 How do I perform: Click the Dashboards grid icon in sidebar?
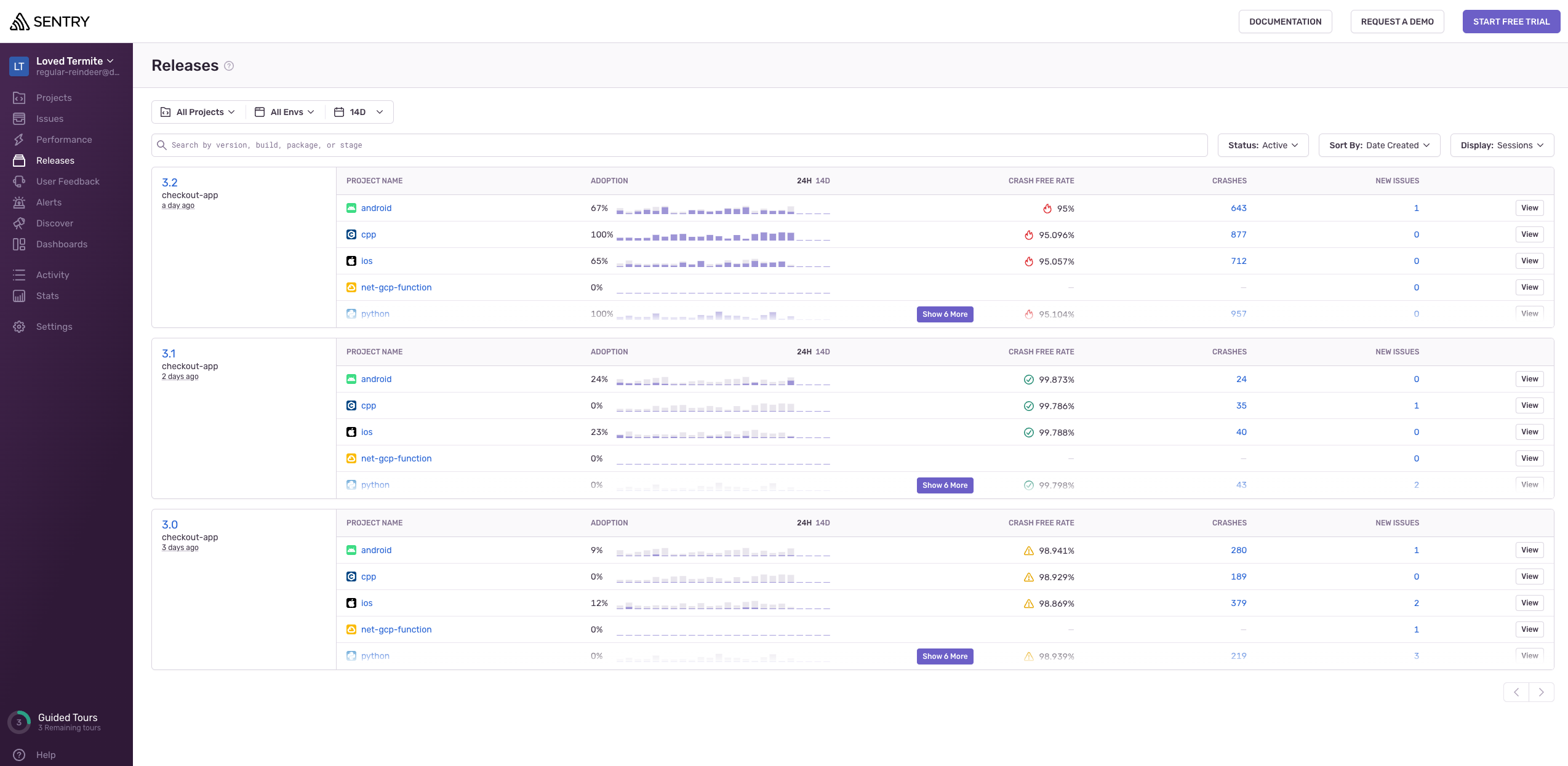19,244
